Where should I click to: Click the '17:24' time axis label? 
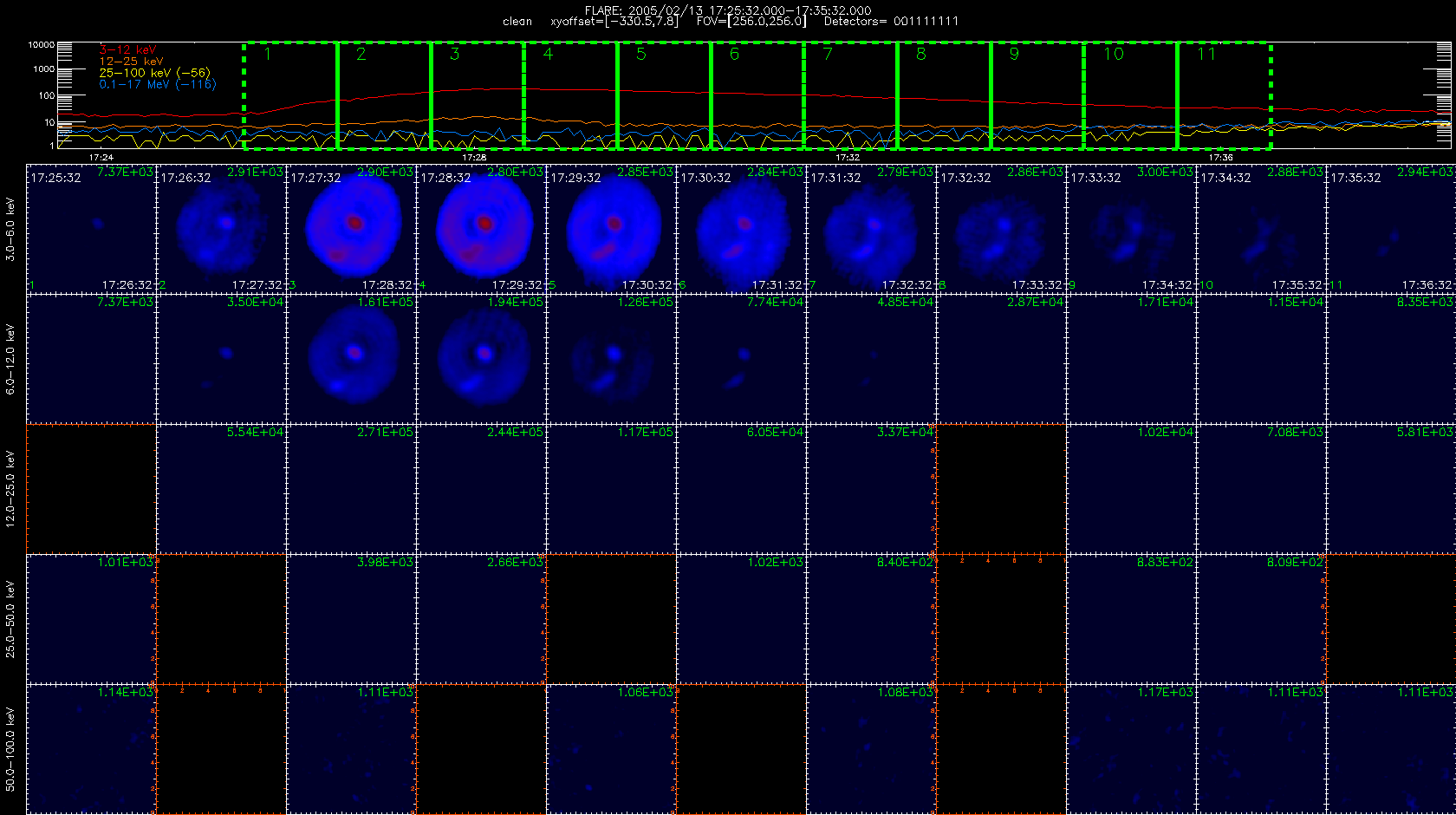click(101, 157)
